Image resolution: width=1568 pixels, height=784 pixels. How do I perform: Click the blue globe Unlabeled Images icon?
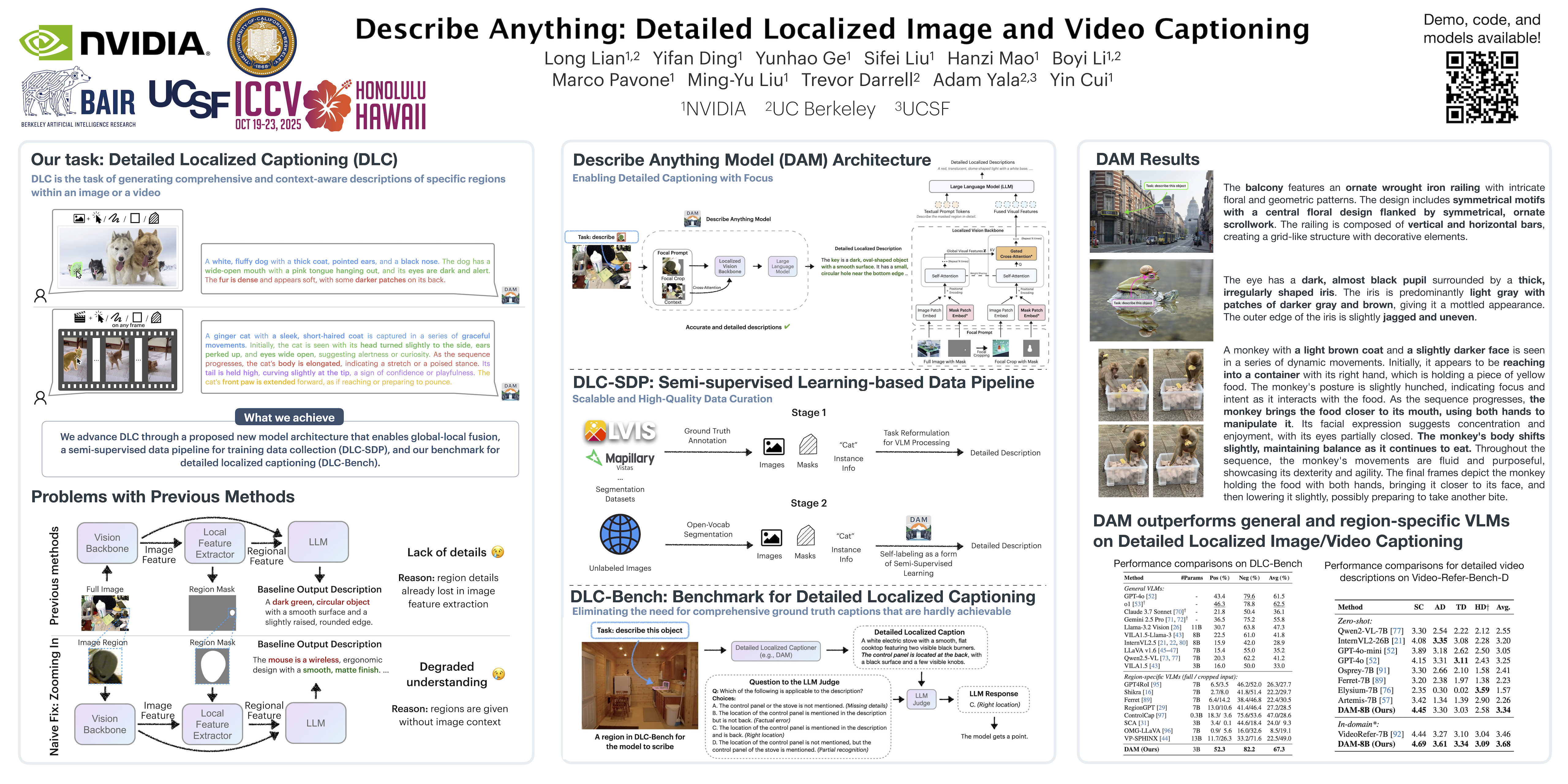click(620, 534)
